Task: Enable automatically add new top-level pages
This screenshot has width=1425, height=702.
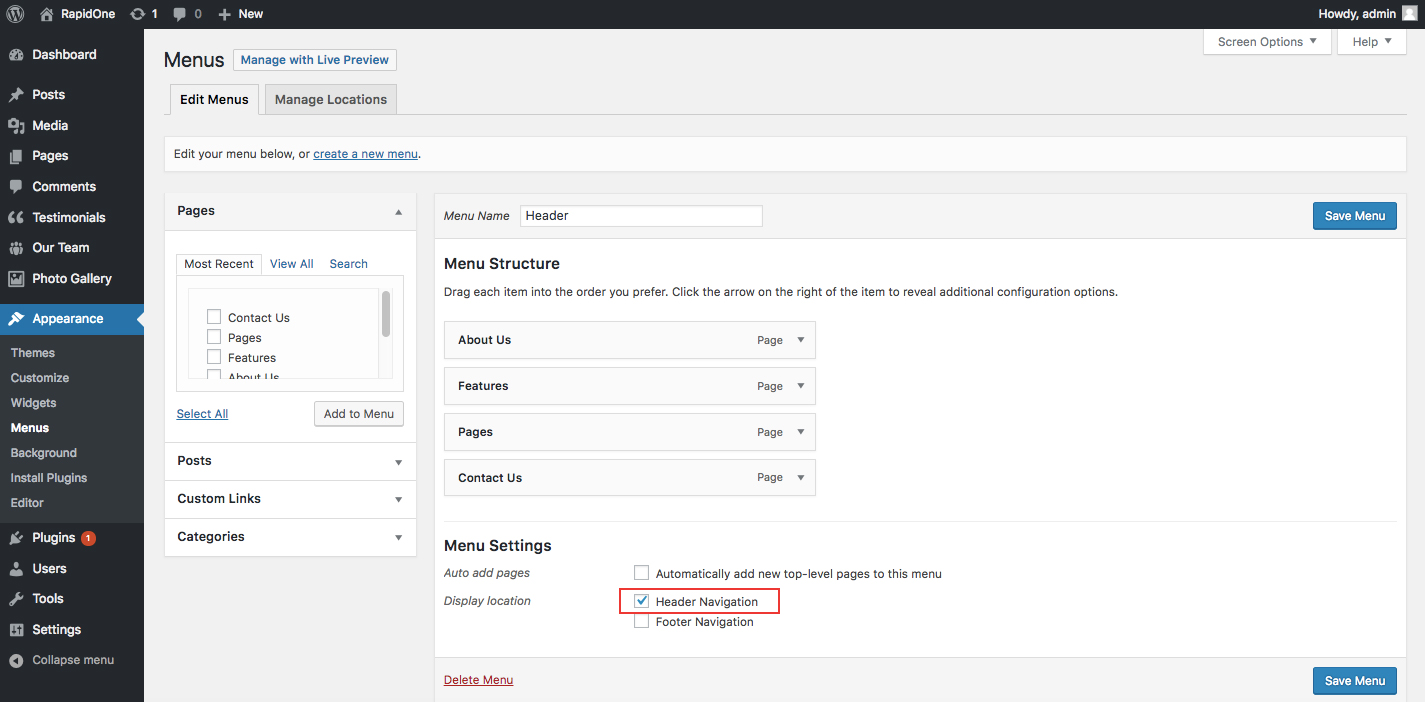Action: click(x=642, y=573)
